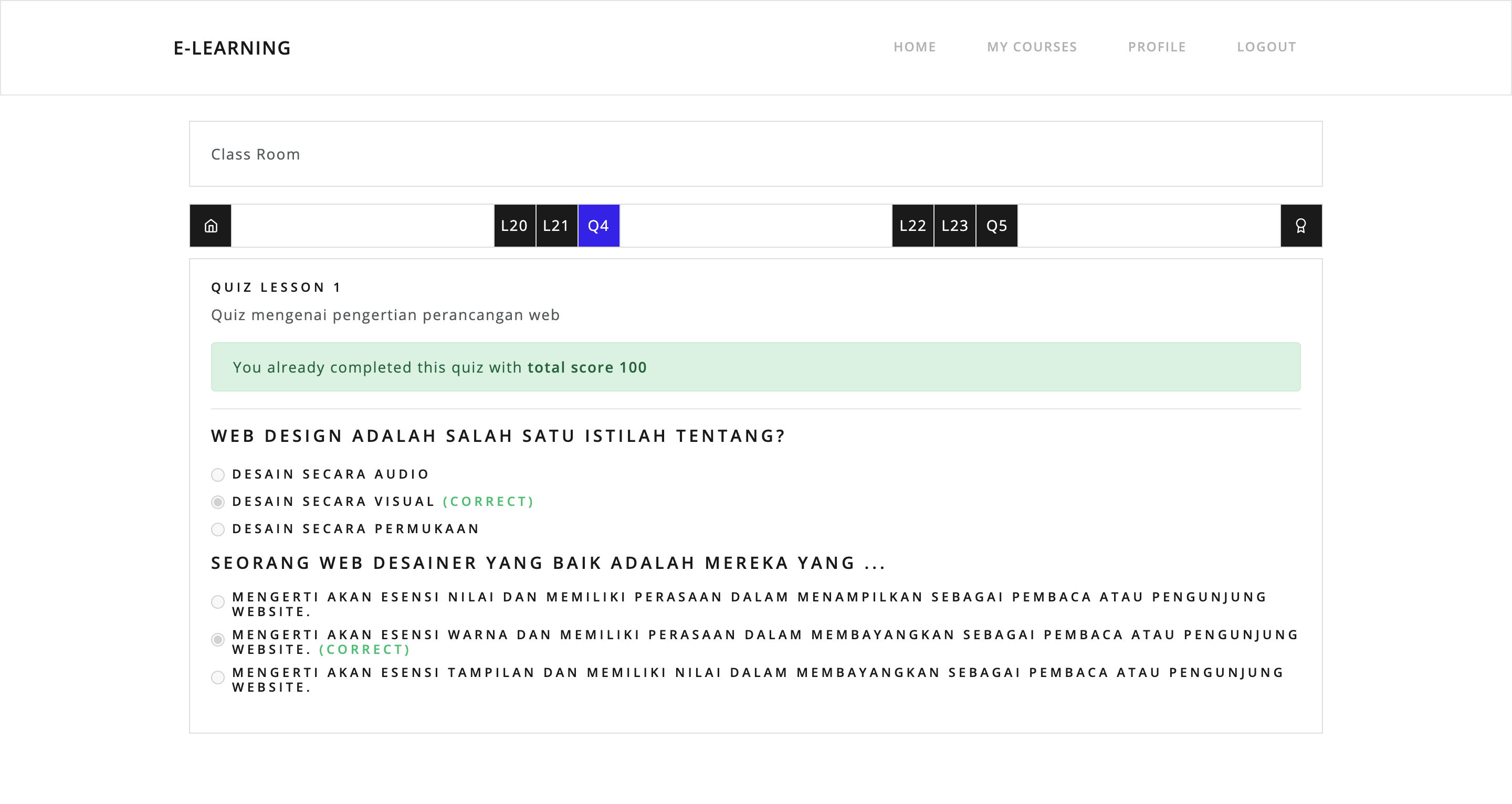Click the Logout link
Viewport: 1512px width, 804px height.
pyautogui.click(x=1266, y=47)
